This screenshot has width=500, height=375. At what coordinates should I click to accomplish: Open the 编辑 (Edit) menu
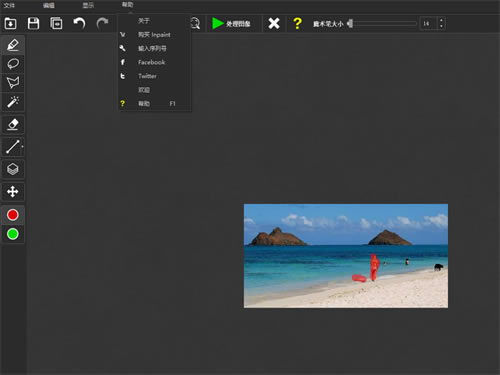[49, 5]
